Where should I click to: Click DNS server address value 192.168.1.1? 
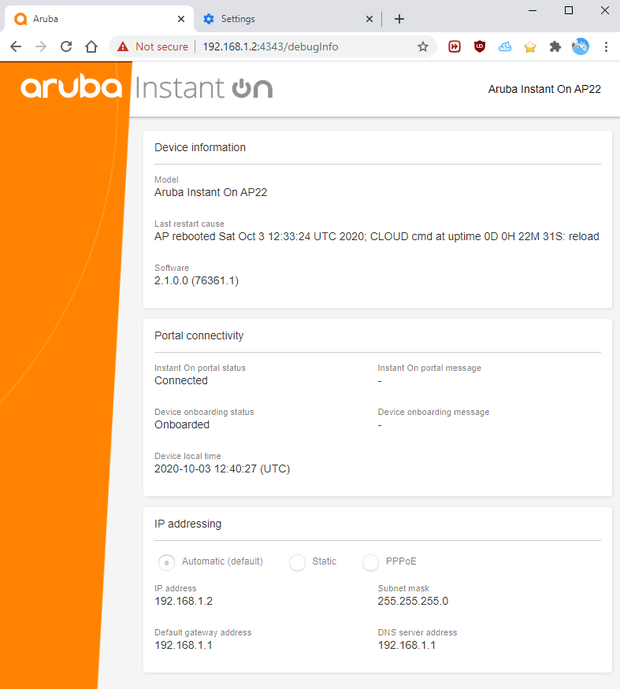tap(407, 645)
